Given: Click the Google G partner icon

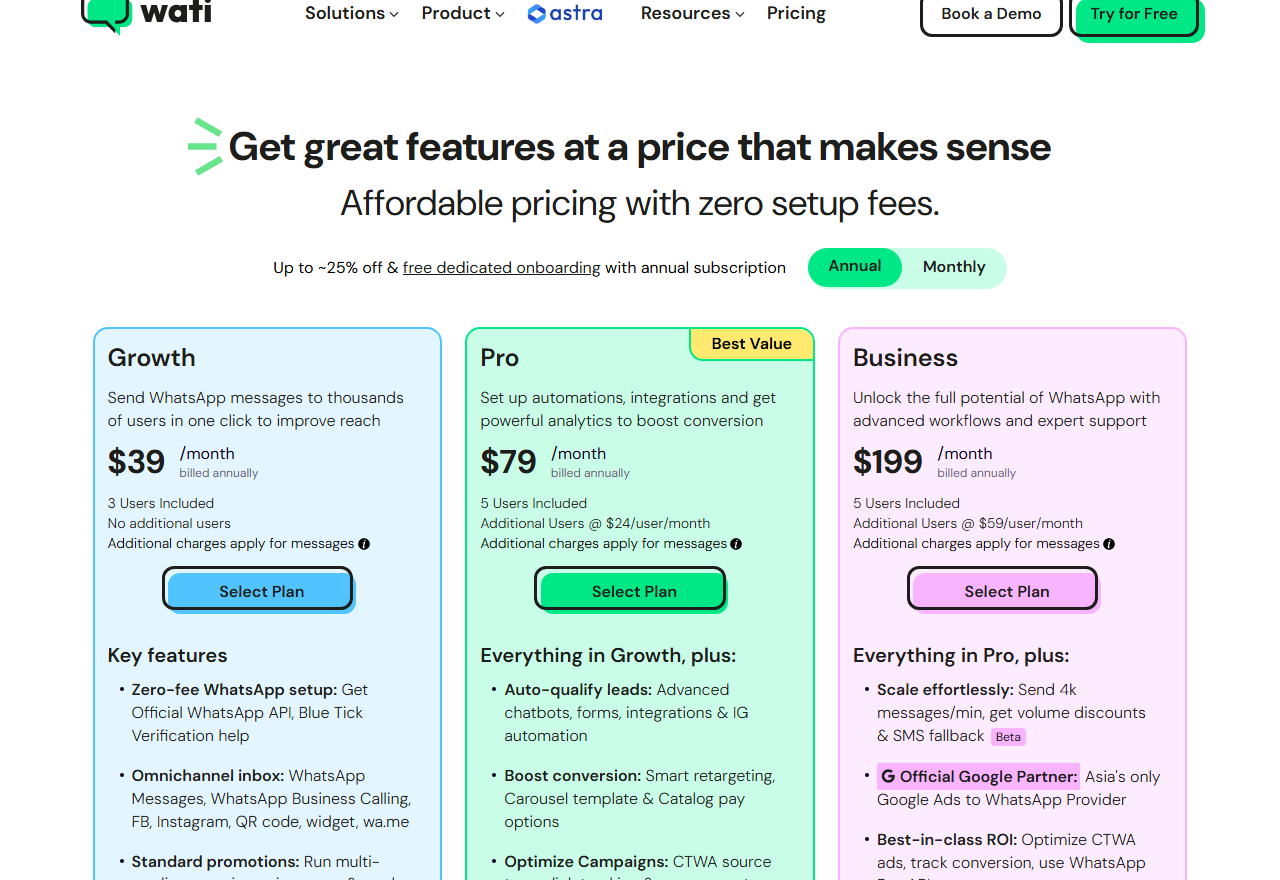Looking at the screenshot, I should point(887,776).
